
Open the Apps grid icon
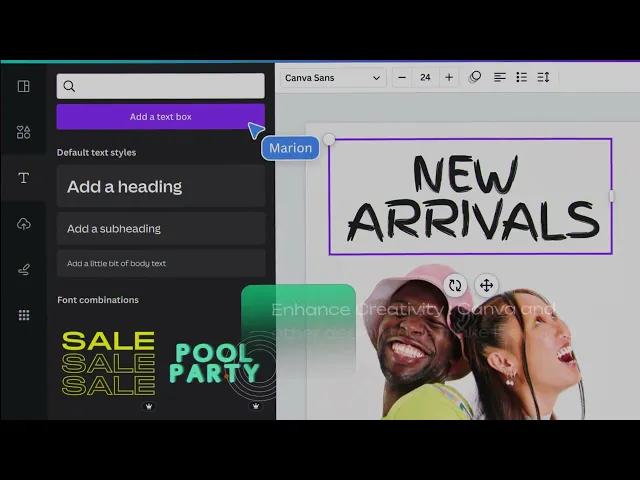24,315
